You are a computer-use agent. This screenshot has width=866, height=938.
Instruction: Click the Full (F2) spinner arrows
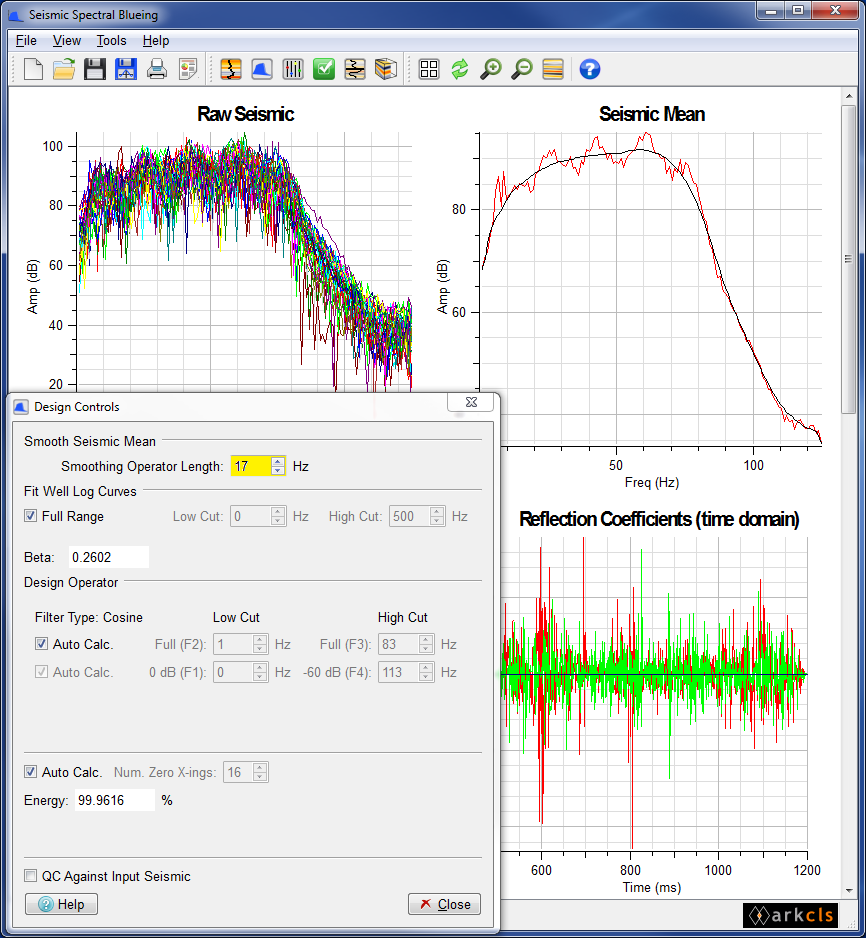tap(260, 644)
